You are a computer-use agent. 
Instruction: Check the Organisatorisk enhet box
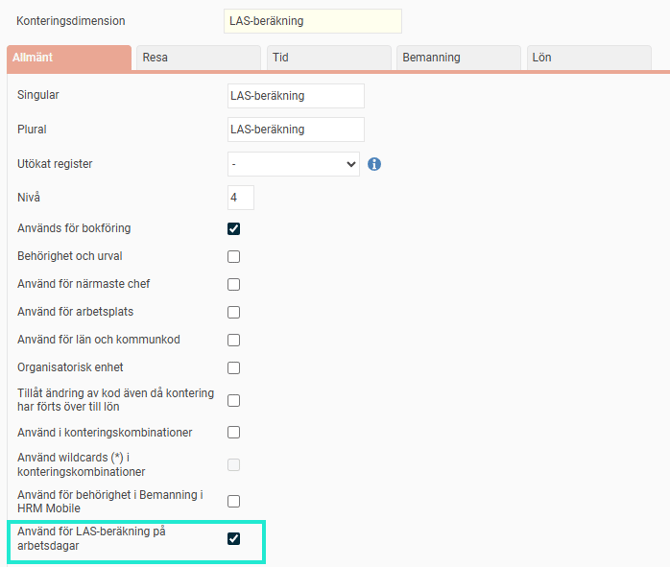(234, 367)
